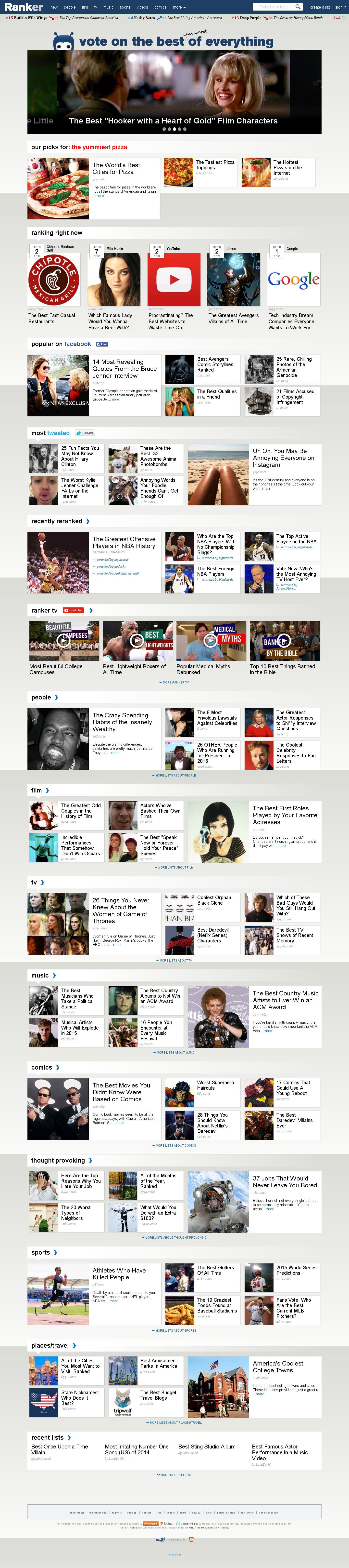Select the first carousel dot
Screen dimensions: 349x1568
[x=164, y=129]
